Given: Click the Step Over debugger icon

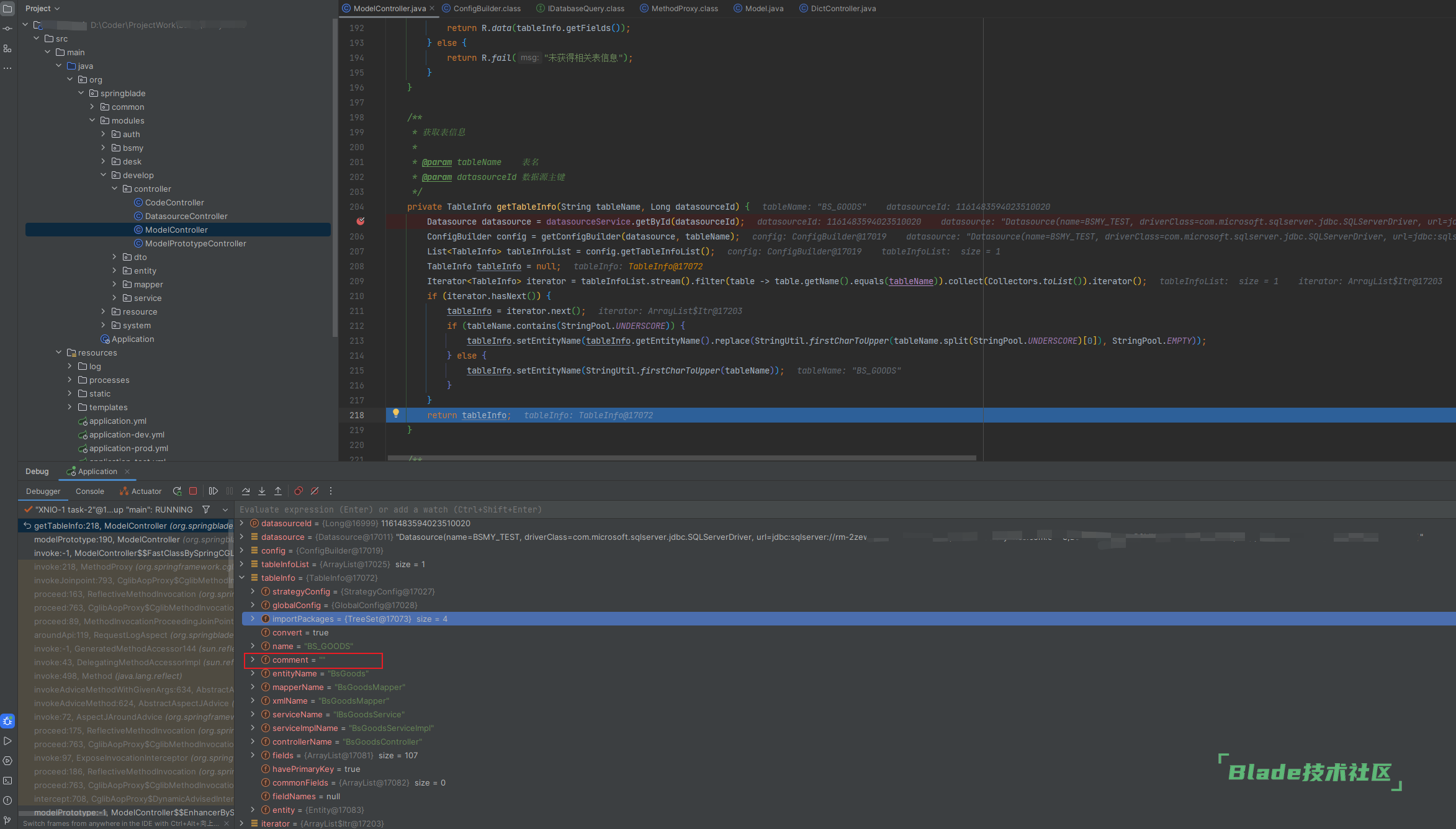Looking at the screenshot, I should point(246,491).
